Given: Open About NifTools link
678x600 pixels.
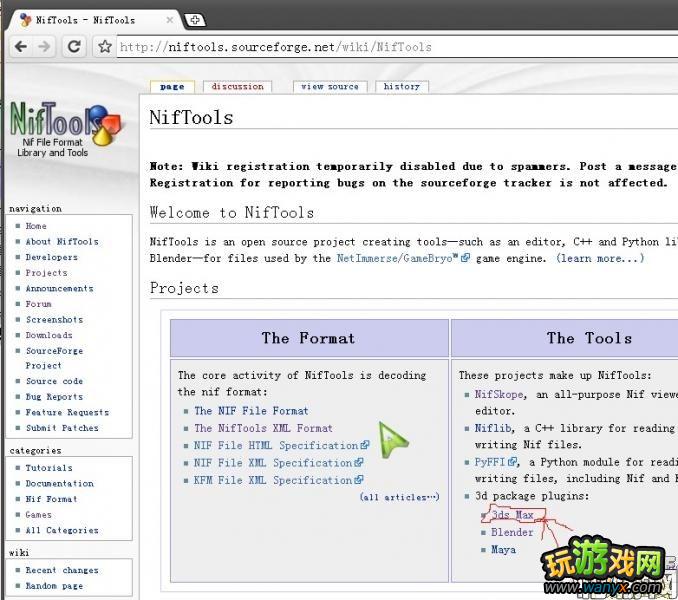Looking at the screenshot, I should (62, 241).
